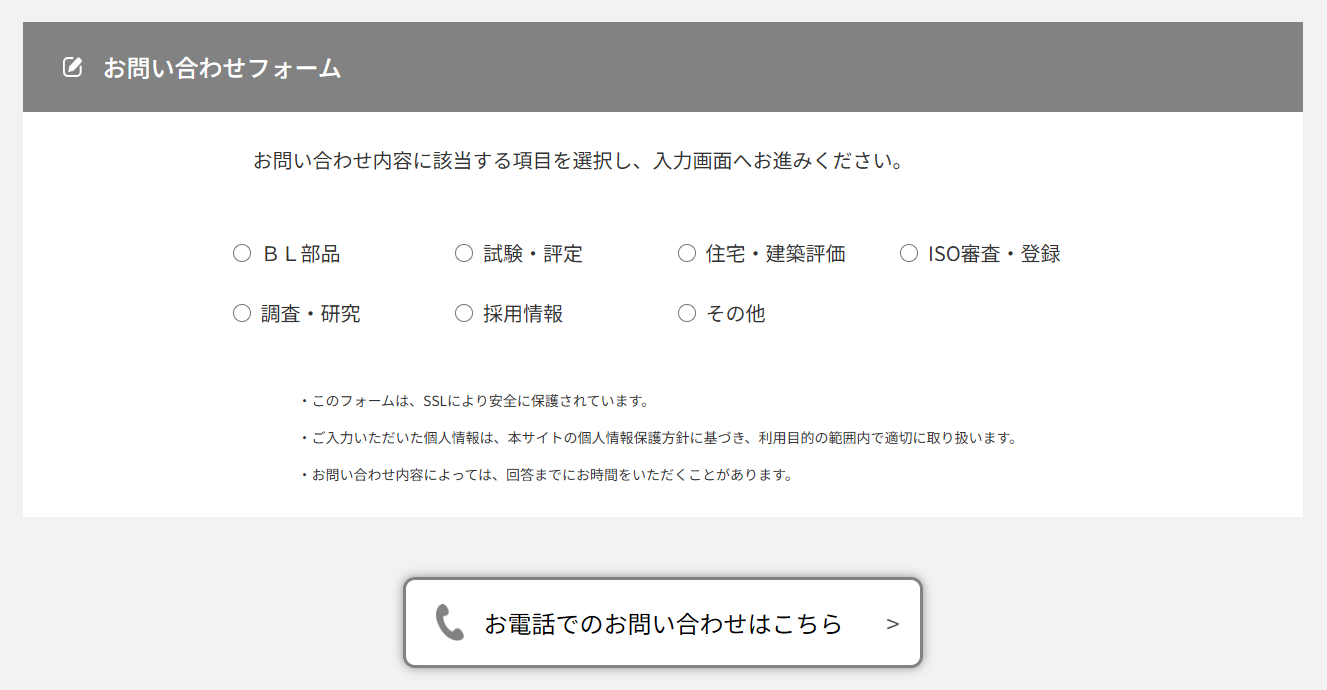Image resolution: width=1327 pixels, height=690 pixels.
Task: Click the 個人情報保護方針 privacy notice line
Action: 659,438
